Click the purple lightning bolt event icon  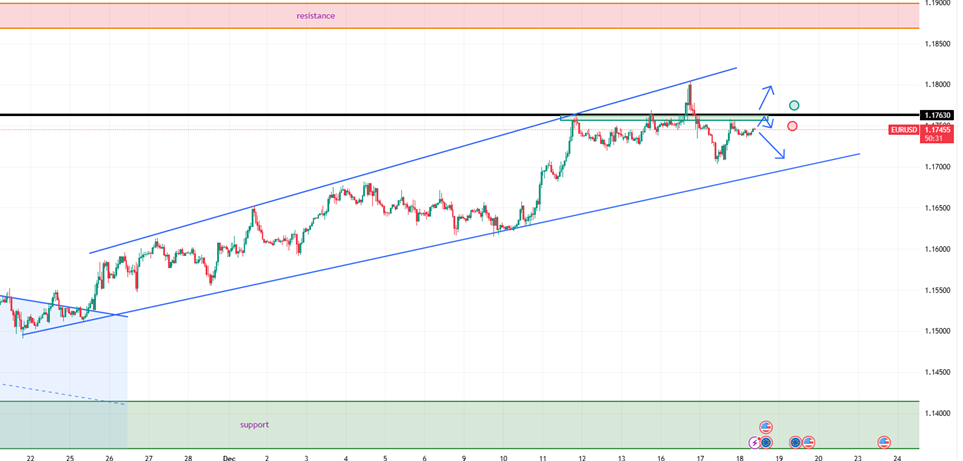(x=755, y=442)
